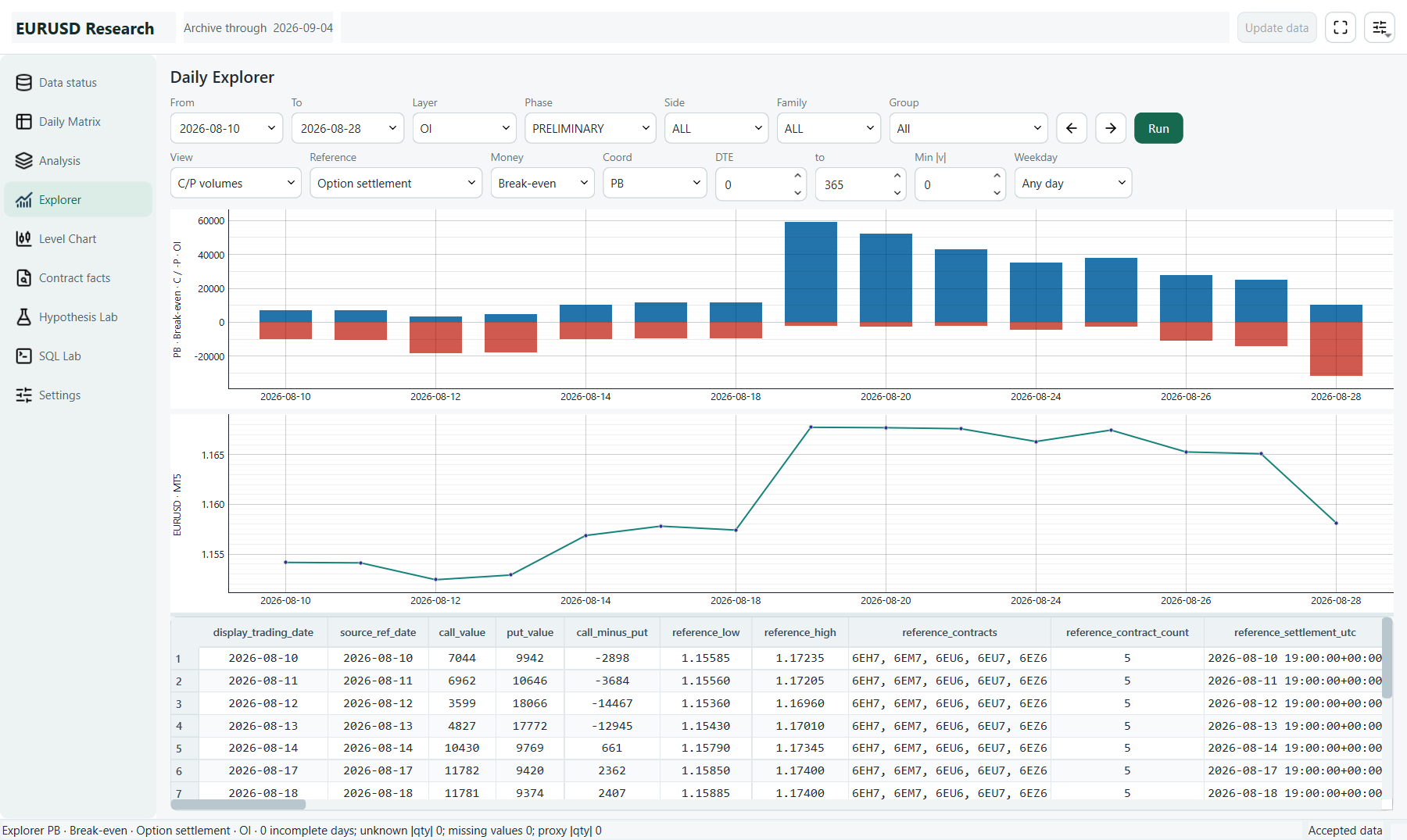This screenshot has width=1407, height=840.
Task: Open the Hypothesis Lab page
Action: (x=78, y=317)
